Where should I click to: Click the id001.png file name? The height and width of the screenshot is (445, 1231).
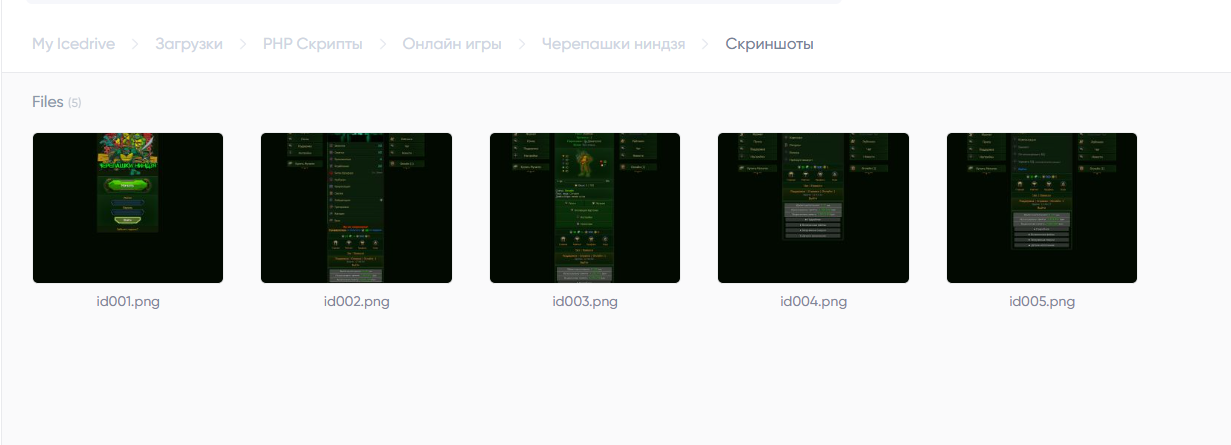coord(128,301)
